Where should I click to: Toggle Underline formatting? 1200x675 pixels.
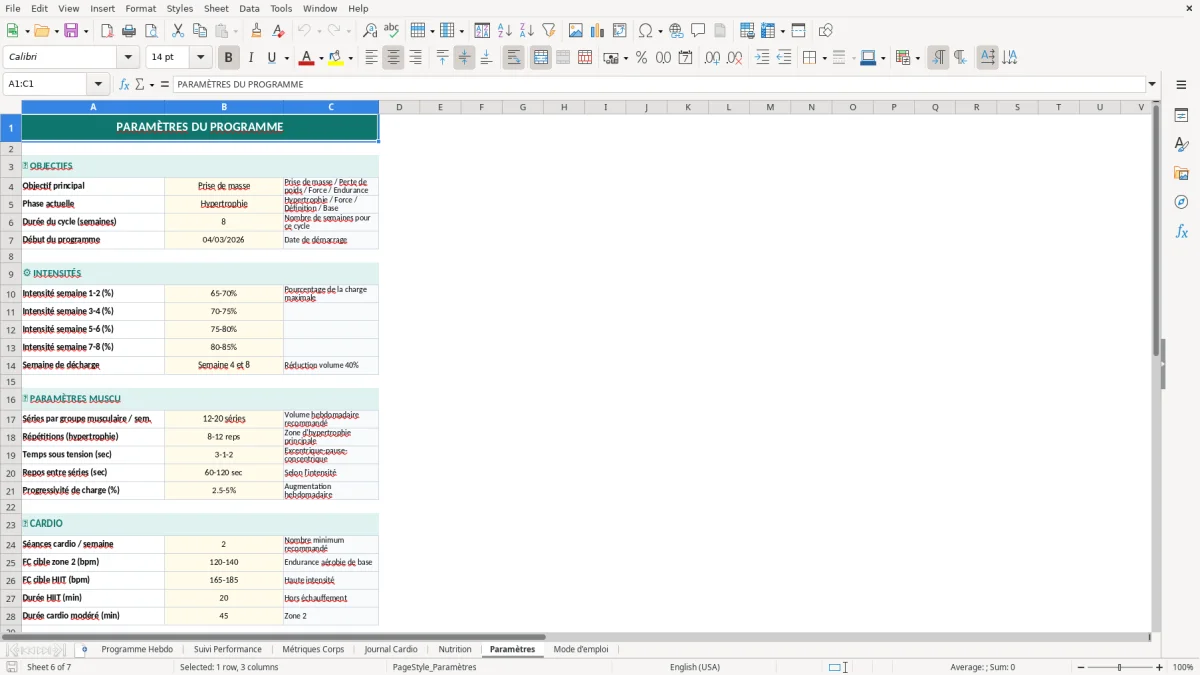(x=271, y=58)
